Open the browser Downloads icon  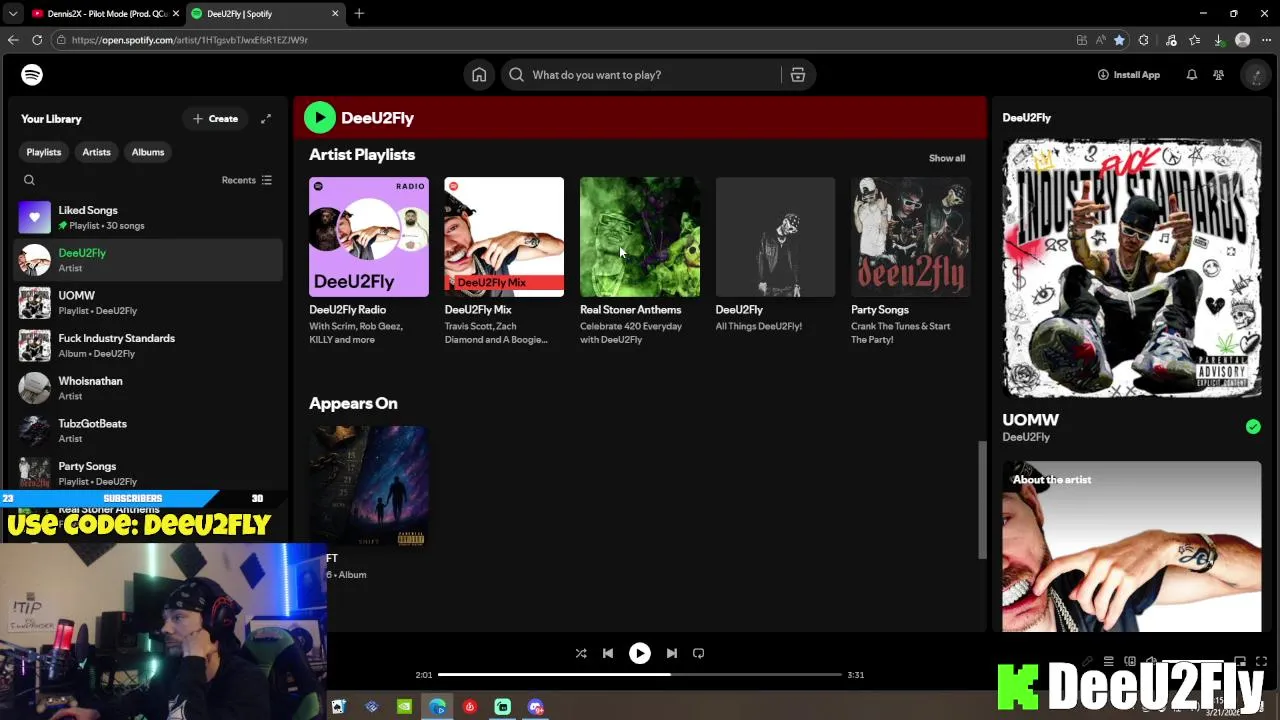pos(1219,40)
